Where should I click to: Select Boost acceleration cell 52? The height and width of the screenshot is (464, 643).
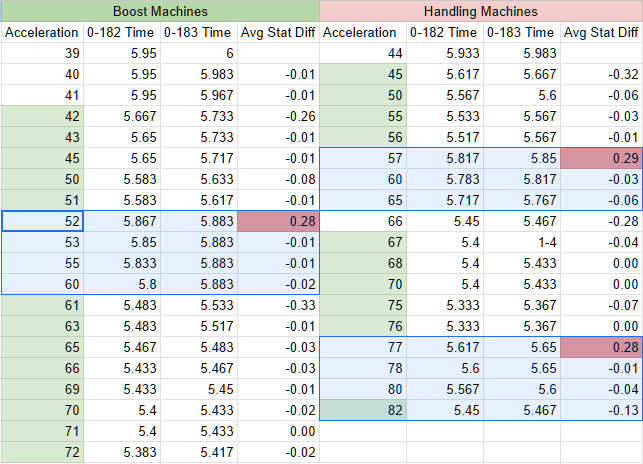[43, 221]
